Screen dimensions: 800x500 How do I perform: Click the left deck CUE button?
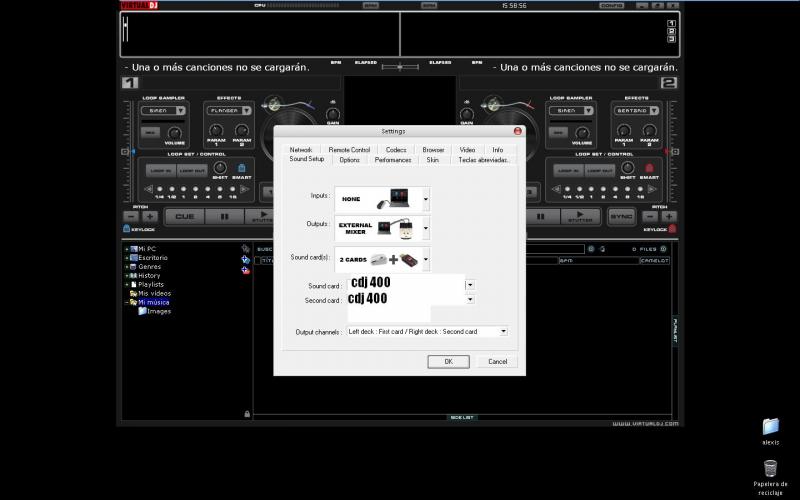tap(184, 216)
